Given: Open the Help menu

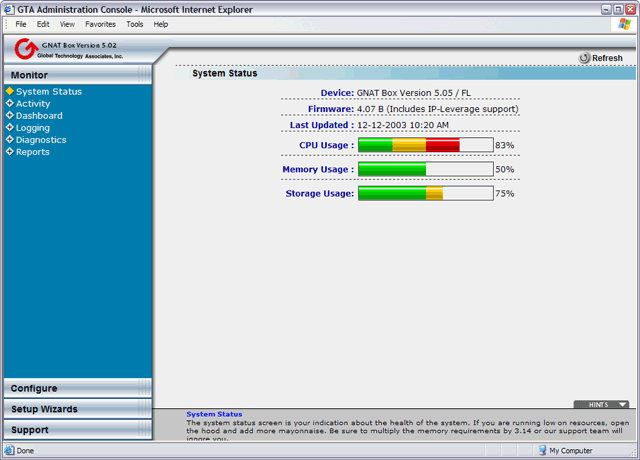Looking at the screenshot, I should [161, 24].
